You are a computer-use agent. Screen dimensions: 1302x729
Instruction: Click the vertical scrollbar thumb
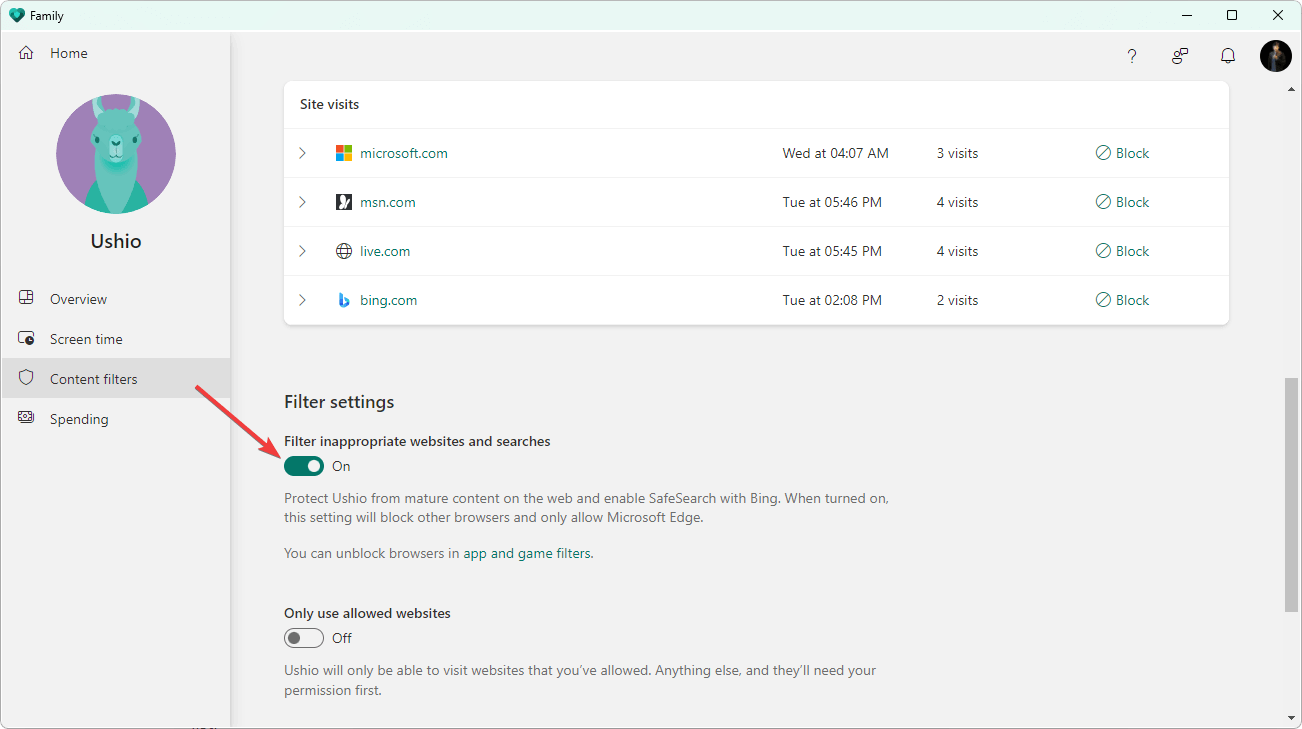pos(1292,494)
